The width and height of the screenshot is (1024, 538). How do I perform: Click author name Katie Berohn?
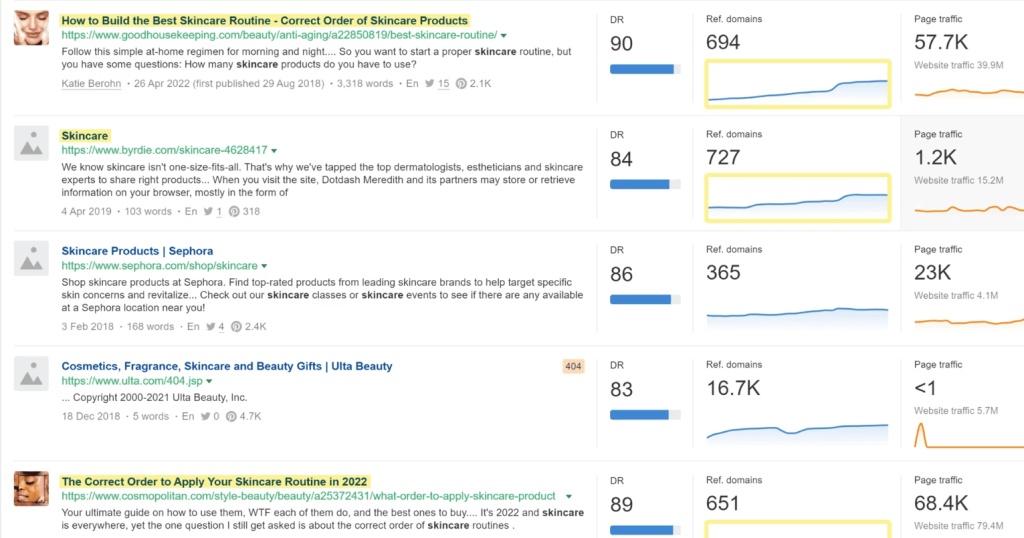pos(93,84)
